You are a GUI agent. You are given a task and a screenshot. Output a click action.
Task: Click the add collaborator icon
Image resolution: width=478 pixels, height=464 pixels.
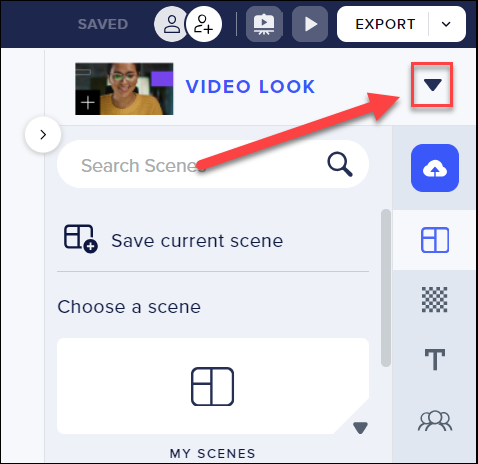pos(204,24)
